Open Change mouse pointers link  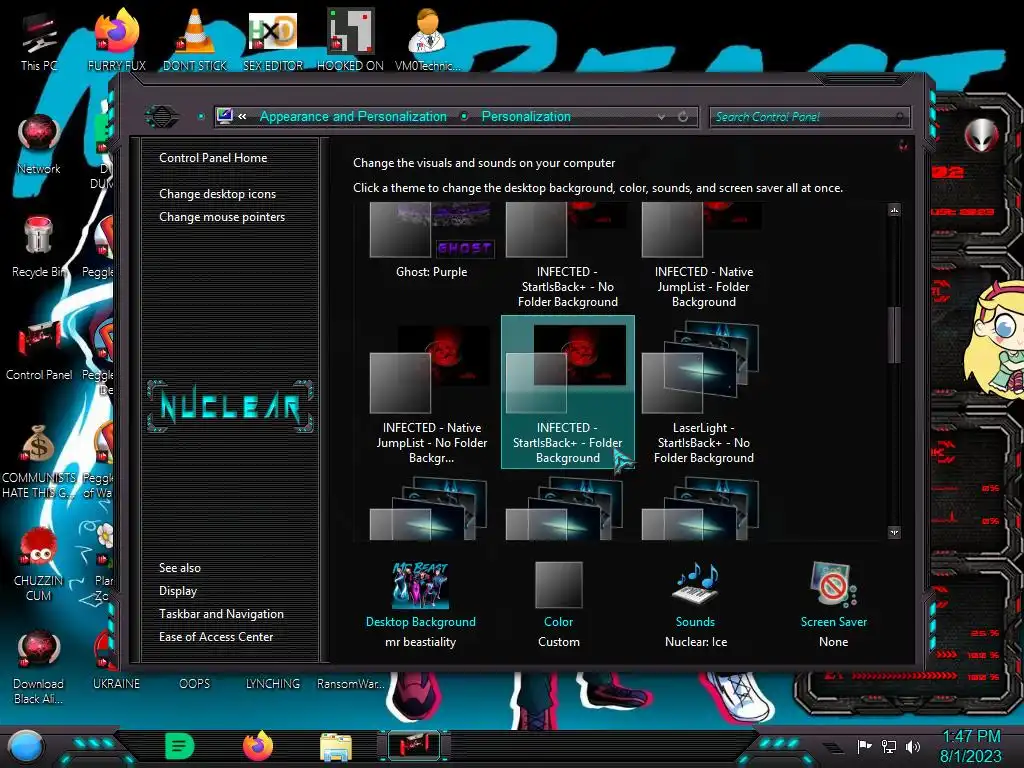tap(222, 217)
